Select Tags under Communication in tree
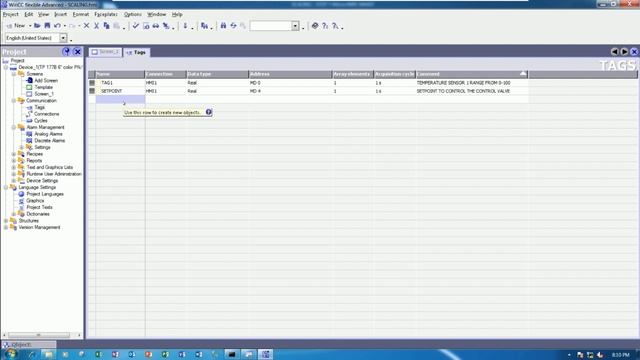The height and width of the screenshot is (360, 640). (x=40, y=107)
